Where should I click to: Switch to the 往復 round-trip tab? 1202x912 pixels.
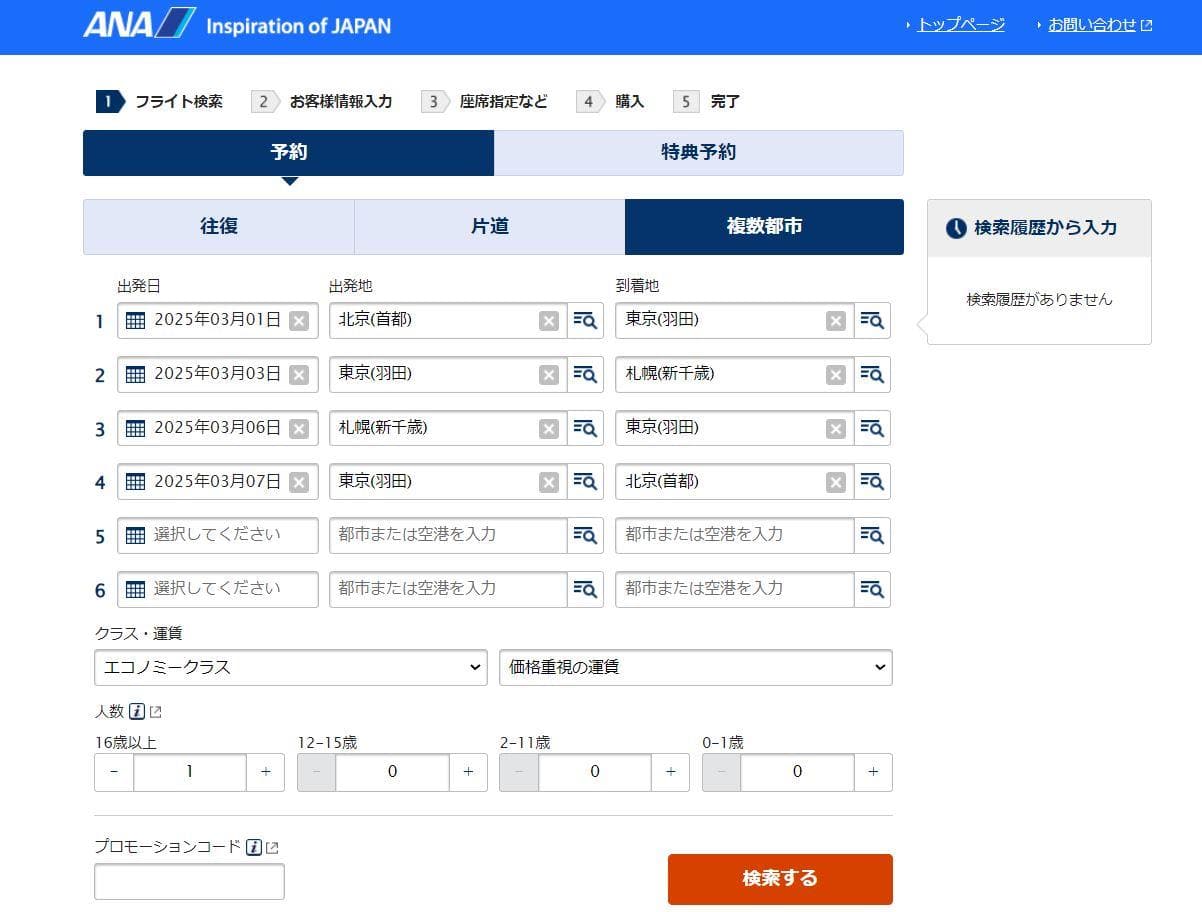(219, 227)
